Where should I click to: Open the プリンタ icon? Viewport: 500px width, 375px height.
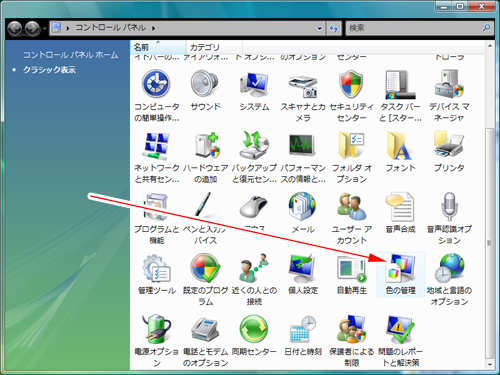(449, 144)
